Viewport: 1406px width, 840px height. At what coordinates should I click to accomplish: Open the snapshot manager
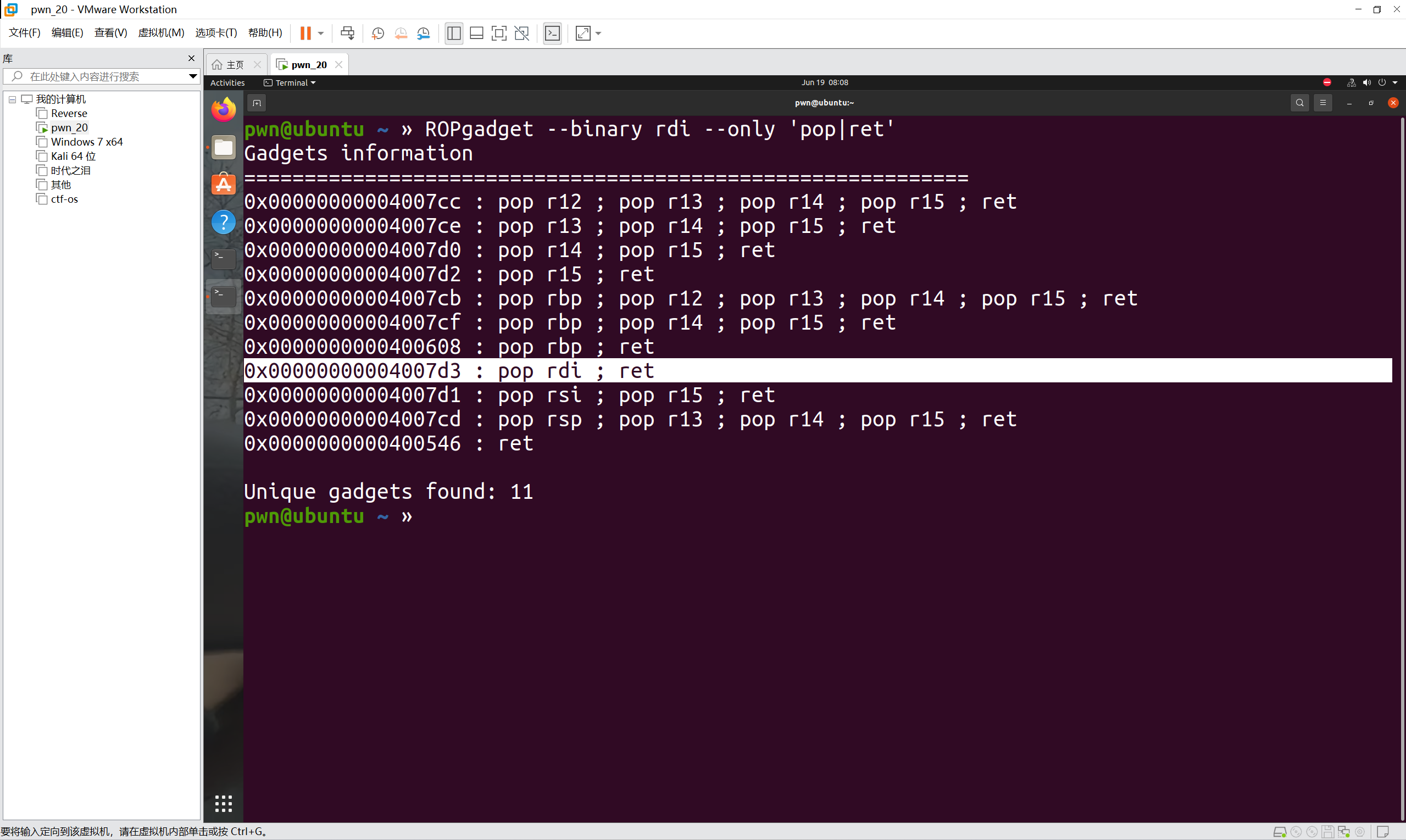pyautogui.click(x=424, y=34)
